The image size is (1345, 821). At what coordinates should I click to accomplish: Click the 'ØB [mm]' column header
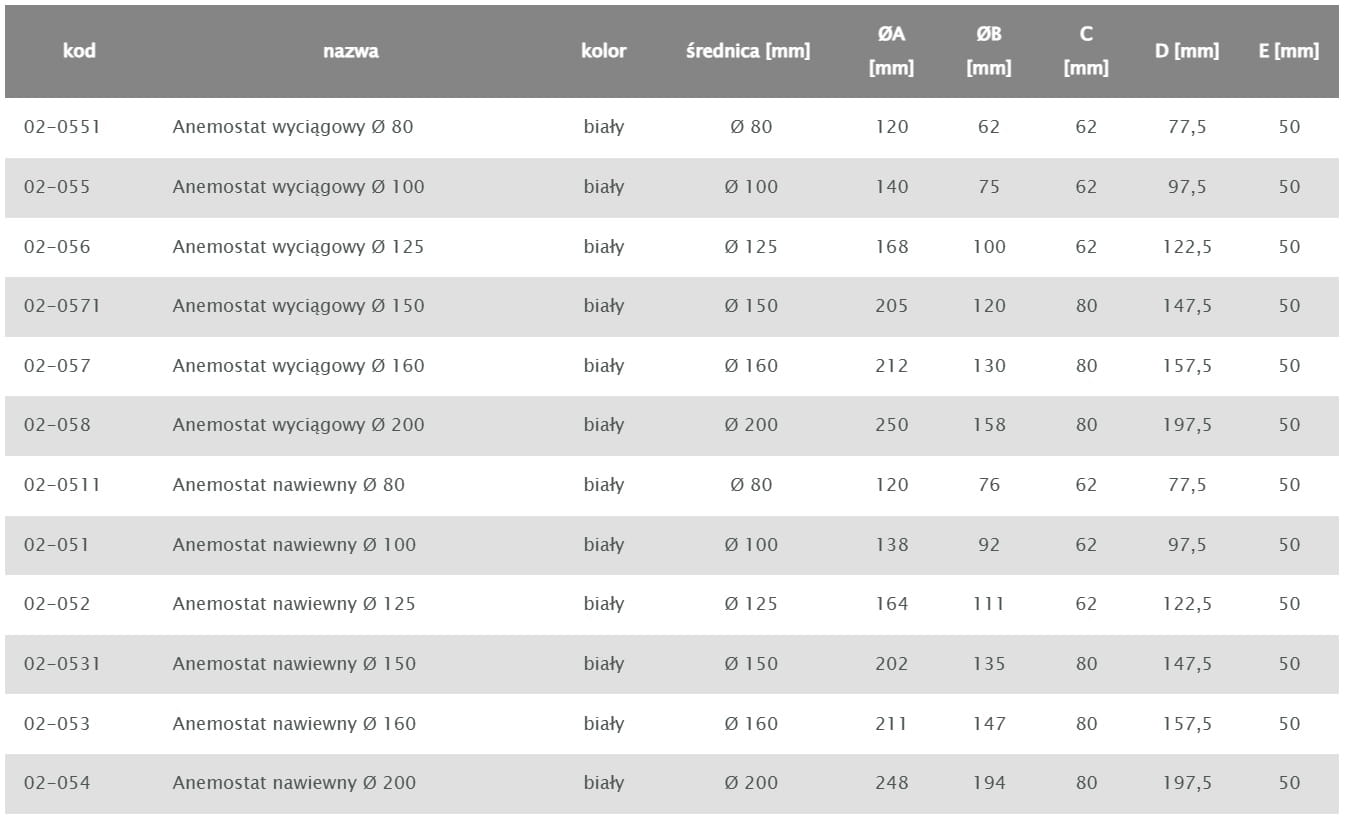coord(989,51)
